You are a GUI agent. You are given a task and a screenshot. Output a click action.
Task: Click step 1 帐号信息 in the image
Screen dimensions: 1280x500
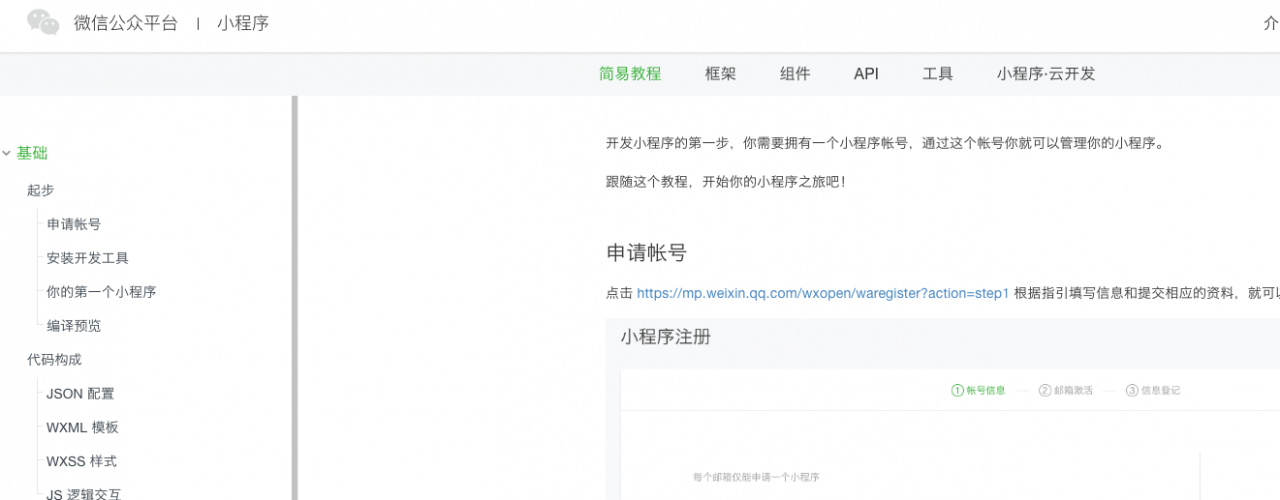coord(978,390)
